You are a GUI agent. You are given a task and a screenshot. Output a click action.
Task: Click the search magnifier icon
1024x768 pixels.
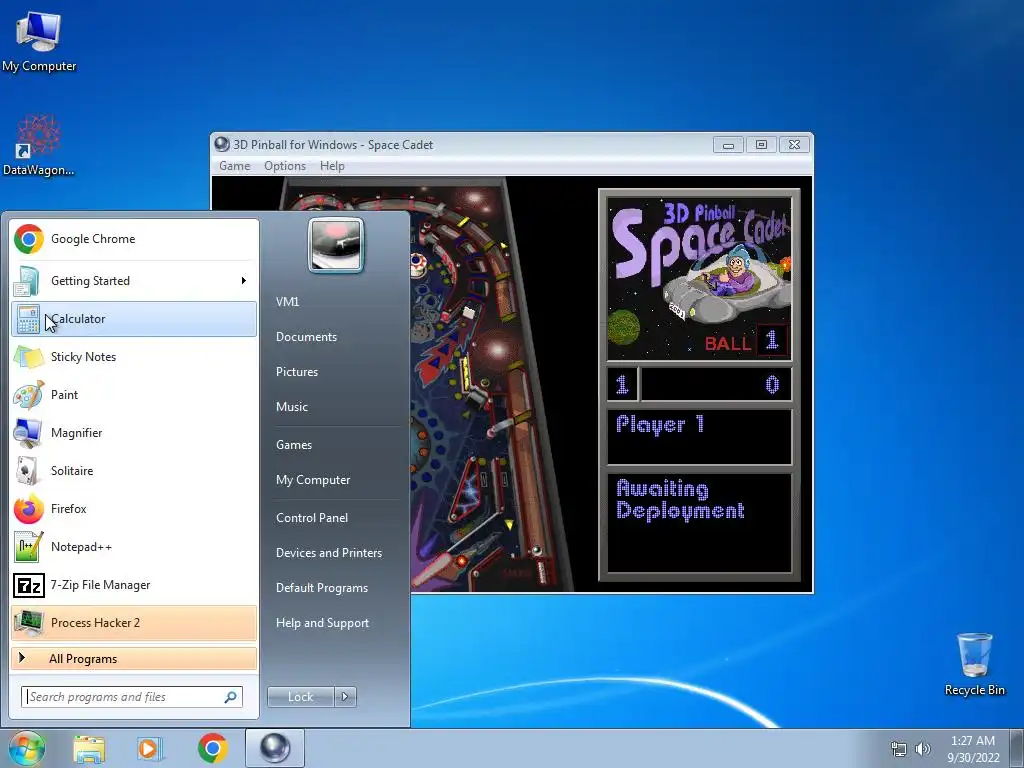pos(231,697)
